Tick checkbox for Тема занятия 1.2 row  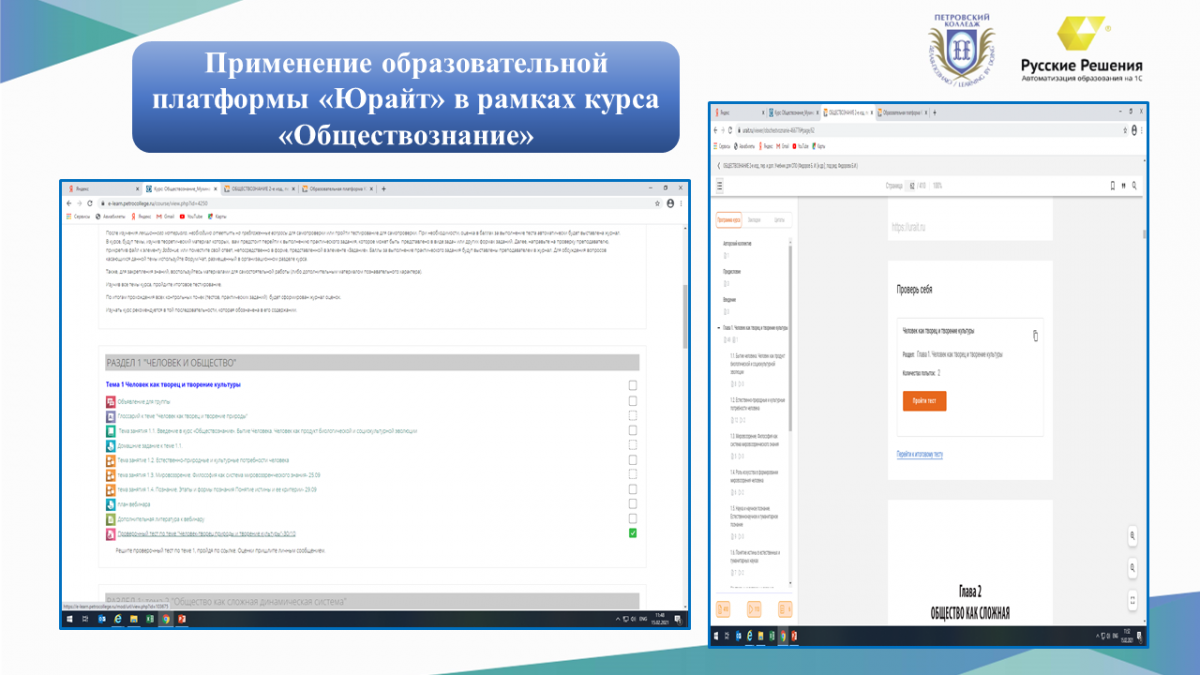coord(632,460)
